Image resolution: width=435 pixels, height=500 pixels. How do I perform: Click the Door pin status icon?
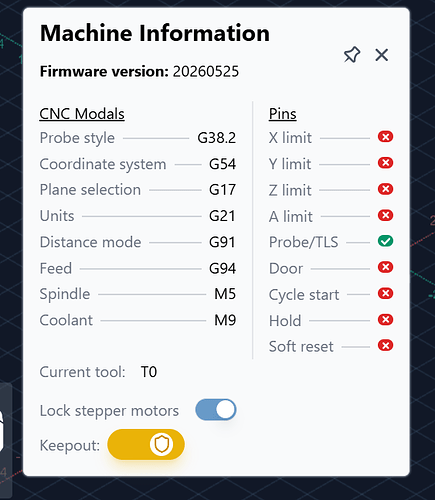coord(385,267)
